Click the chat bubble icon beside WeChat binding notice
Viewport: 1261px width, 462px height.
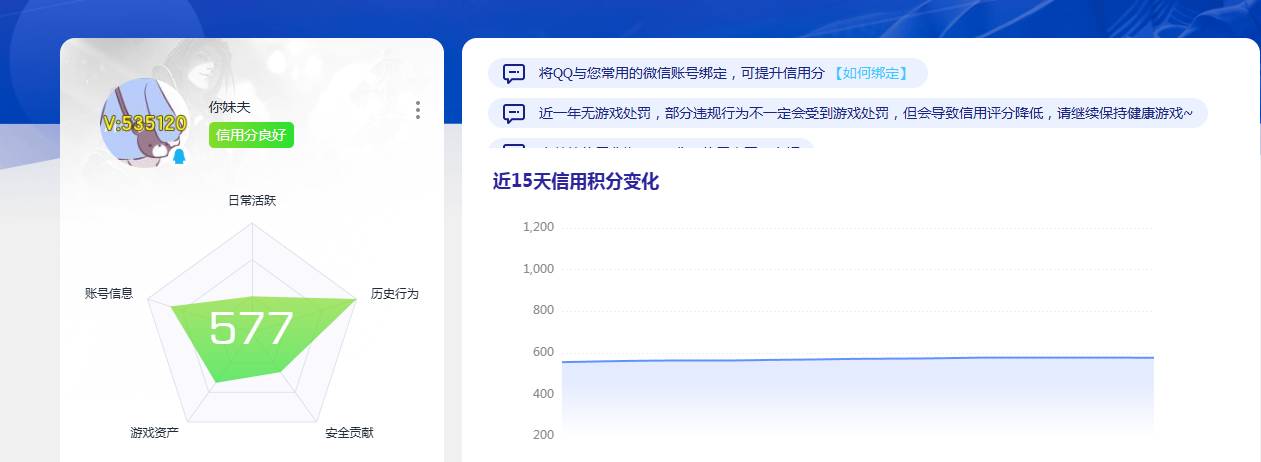point(514,73)
